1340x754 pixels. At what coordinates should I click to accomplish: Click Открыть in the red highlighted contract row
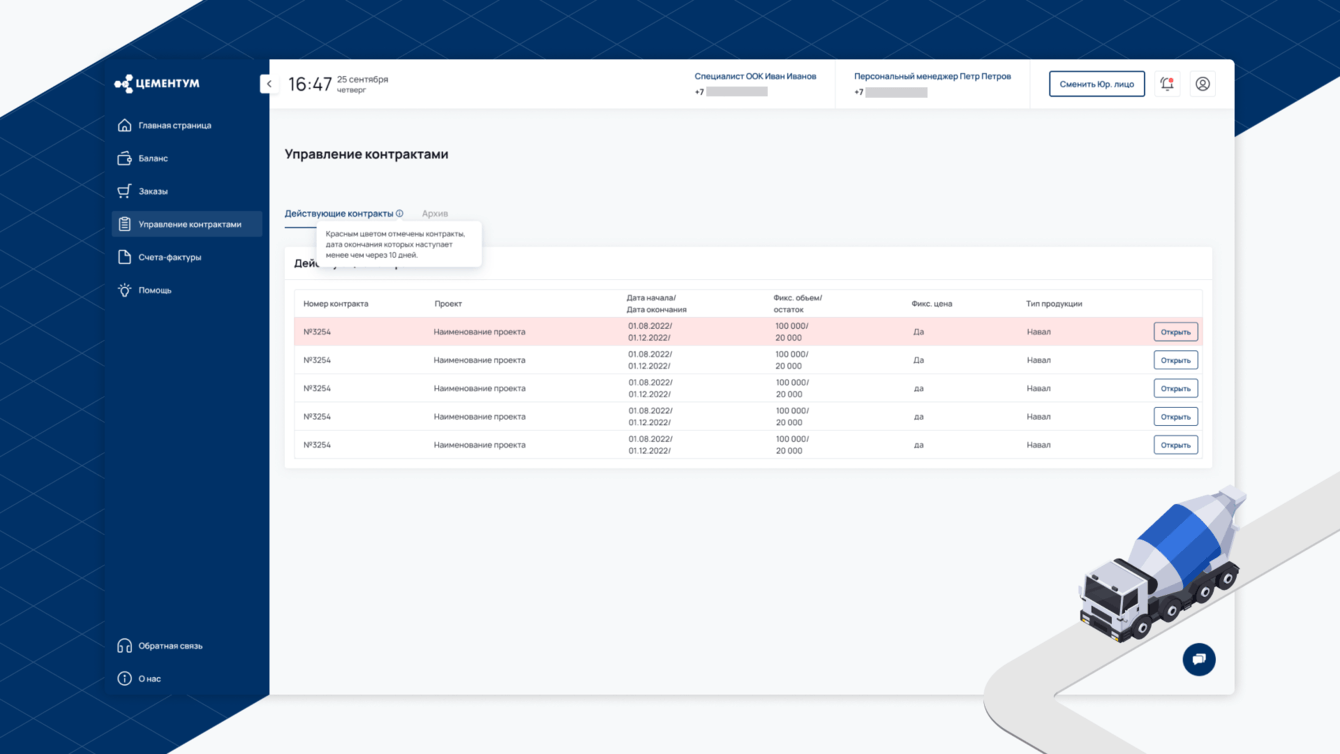tap(1176, 332)
